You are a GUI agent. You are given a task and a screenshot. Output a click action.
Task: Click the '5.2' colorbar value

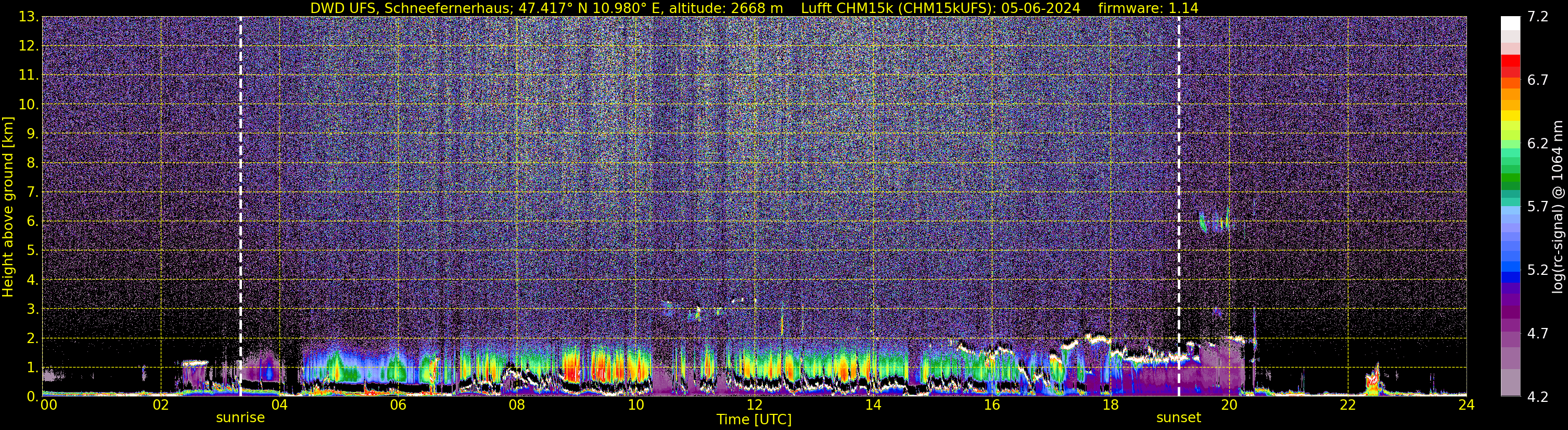(x=1538, y=270)
